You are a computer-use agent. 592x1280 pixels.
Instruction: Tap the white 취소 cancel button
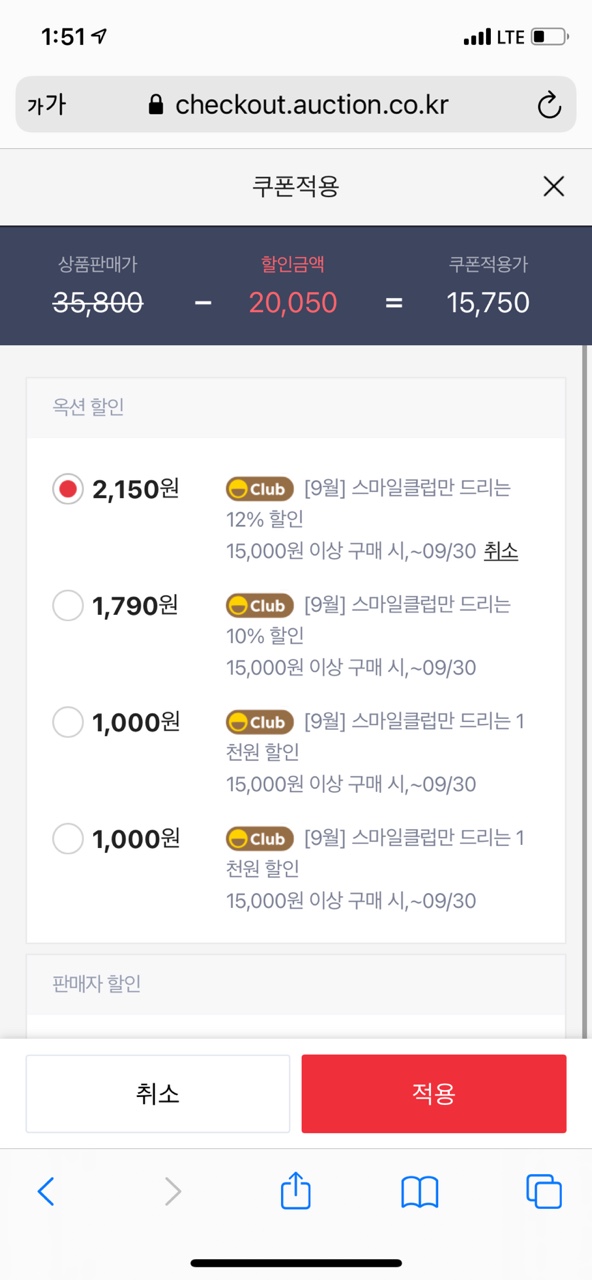(x=158, y=1094)
